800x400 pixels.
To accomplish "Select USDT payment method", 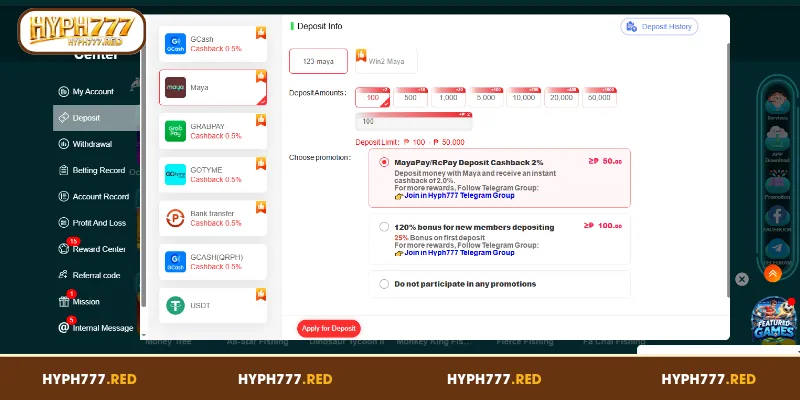I will coord(213,306).
